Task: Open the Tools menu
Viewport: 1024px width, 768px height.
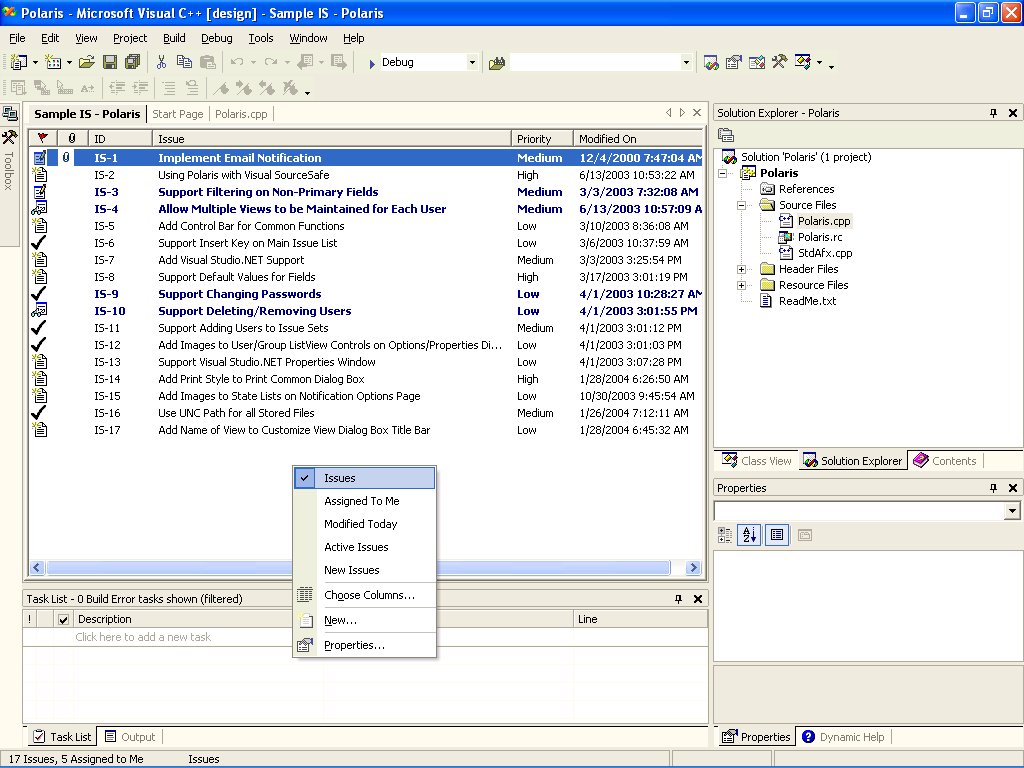Action: [x=261, y=39]
